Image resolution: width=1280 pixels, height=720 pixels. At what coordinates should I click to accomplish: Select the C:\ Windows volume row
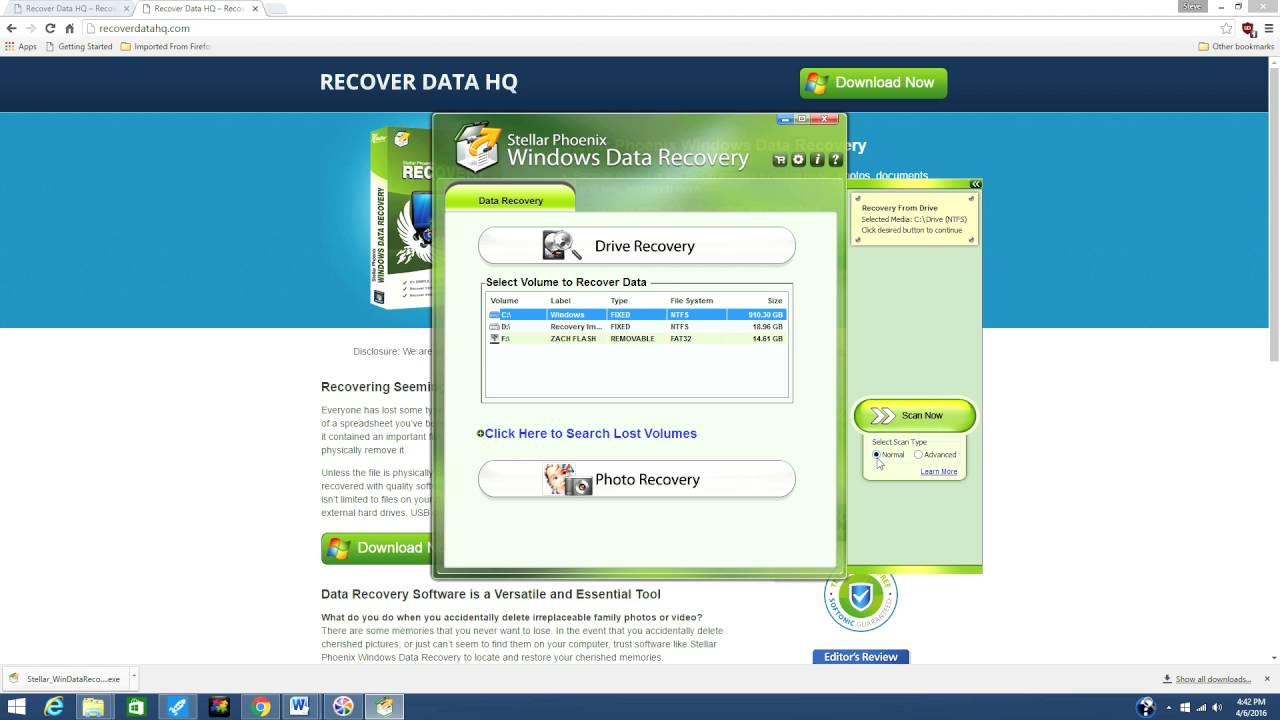[x=637, y=315]
